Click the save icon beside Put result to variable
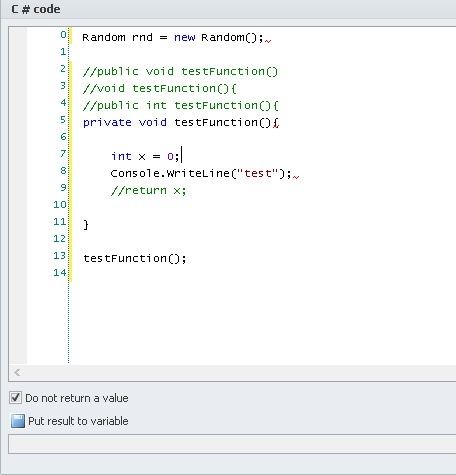Screen dimensions: 456x475 pos(18,421)
